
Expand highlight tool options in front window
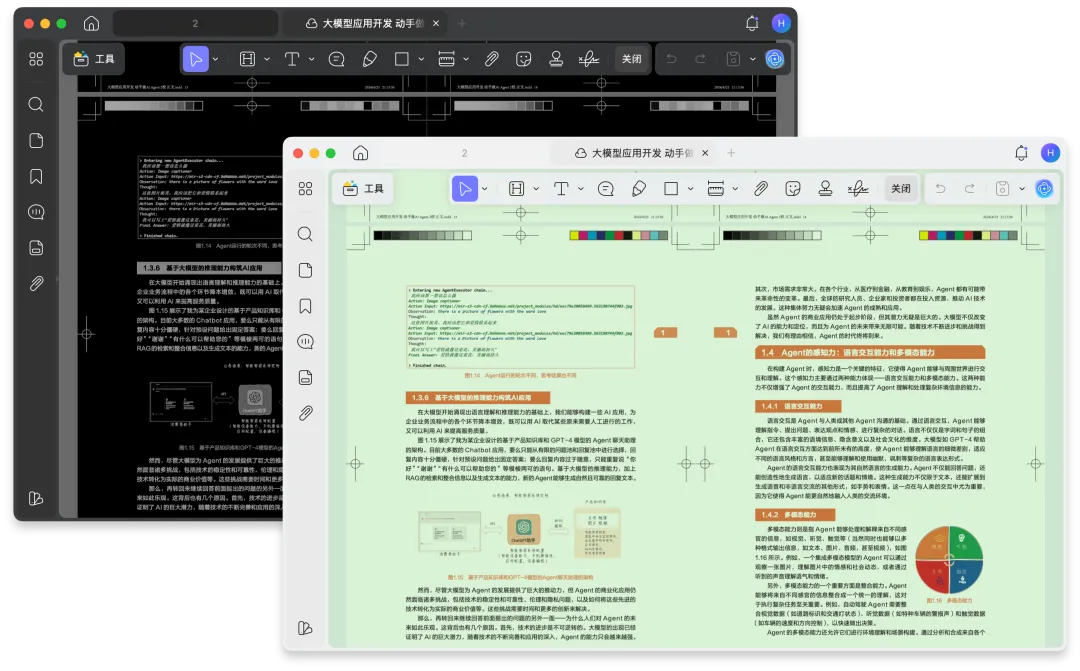(x=536, y=189)
